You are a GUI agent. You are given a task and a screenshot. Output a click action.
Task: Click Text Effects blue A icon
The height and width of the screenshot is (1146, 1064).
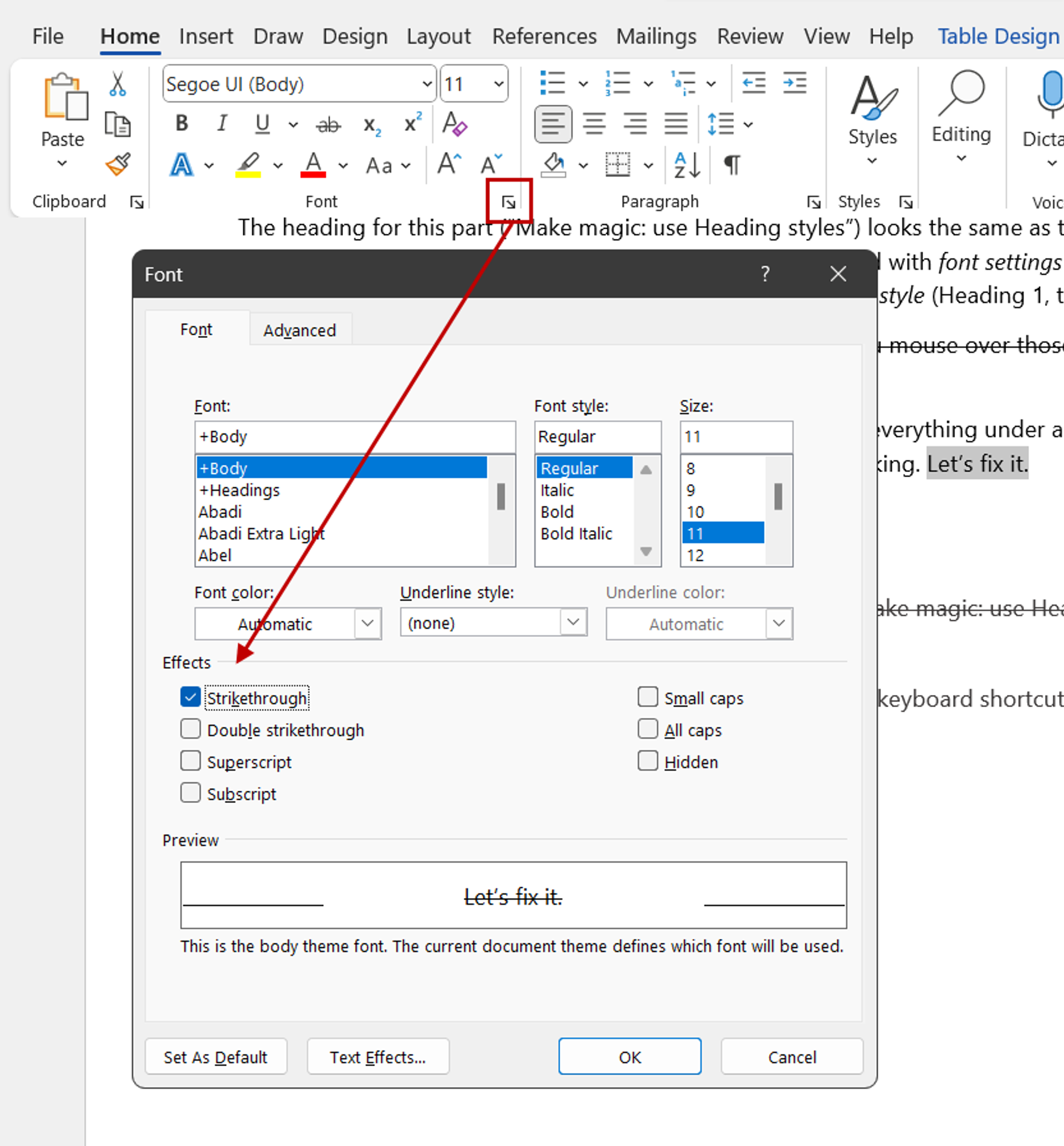point(181,165)
